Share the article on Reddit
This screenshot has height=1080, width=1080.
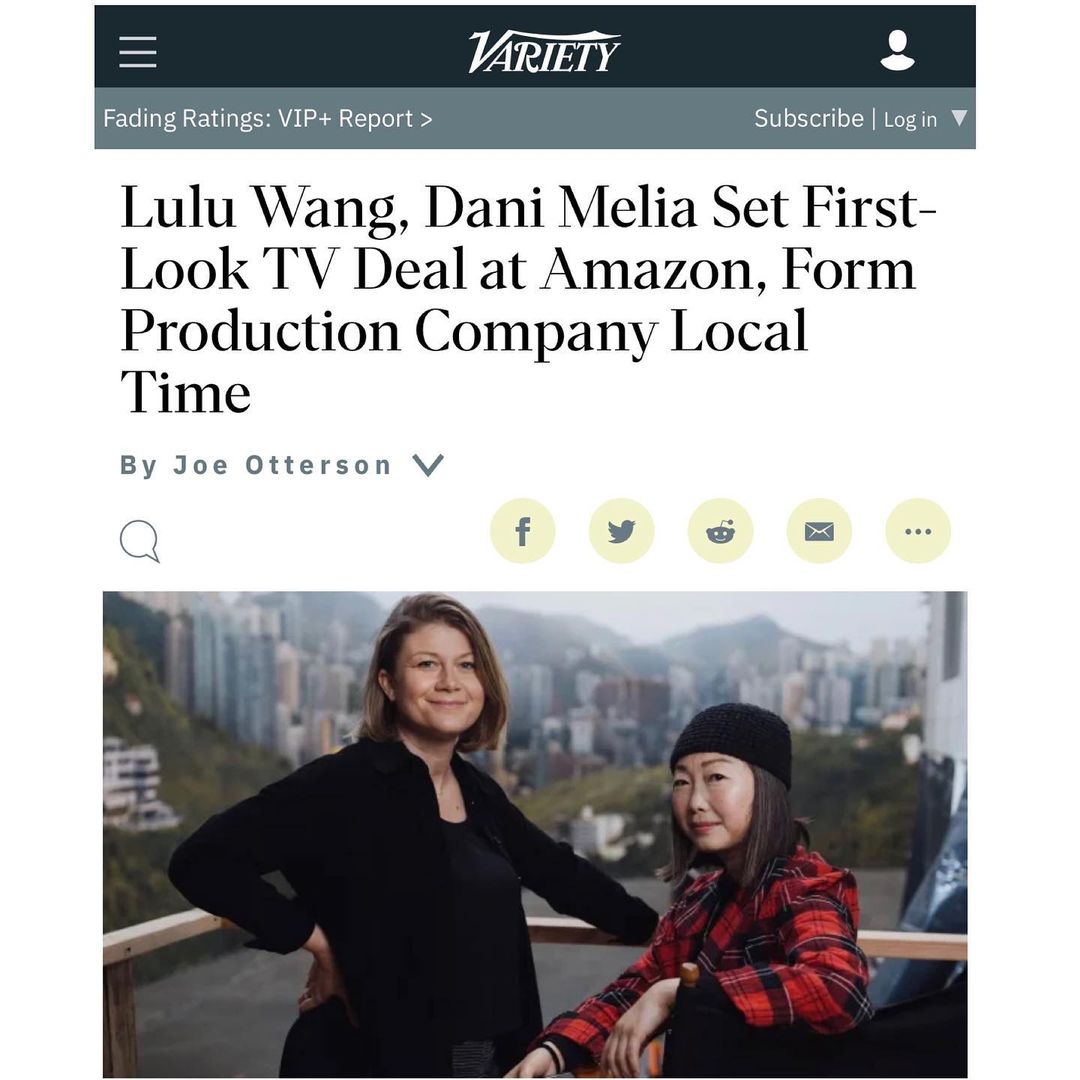(x=720, y=531)
